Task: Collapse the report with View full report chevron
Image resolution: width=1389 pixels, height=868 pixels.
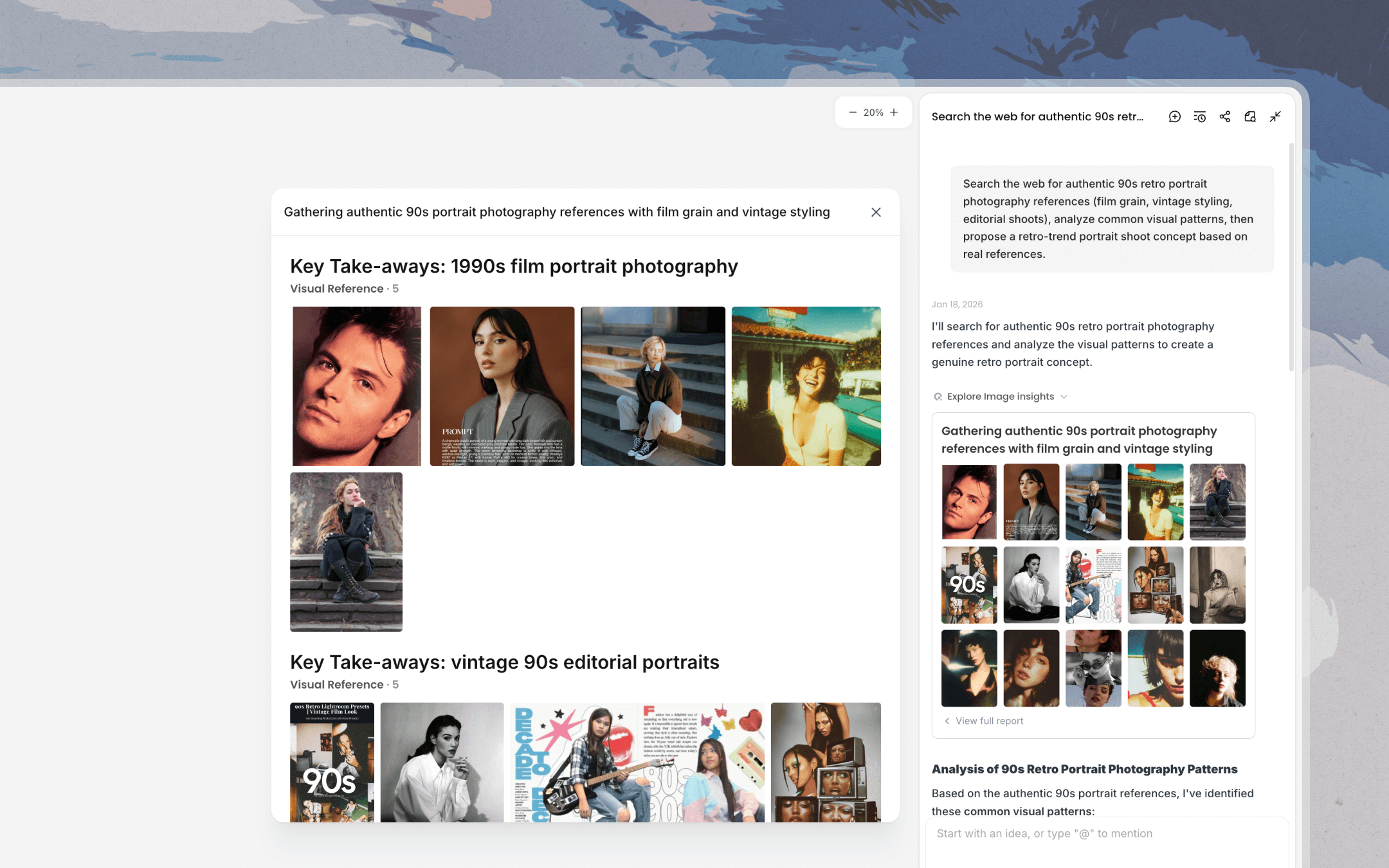Action: click(x=946, y=721)
